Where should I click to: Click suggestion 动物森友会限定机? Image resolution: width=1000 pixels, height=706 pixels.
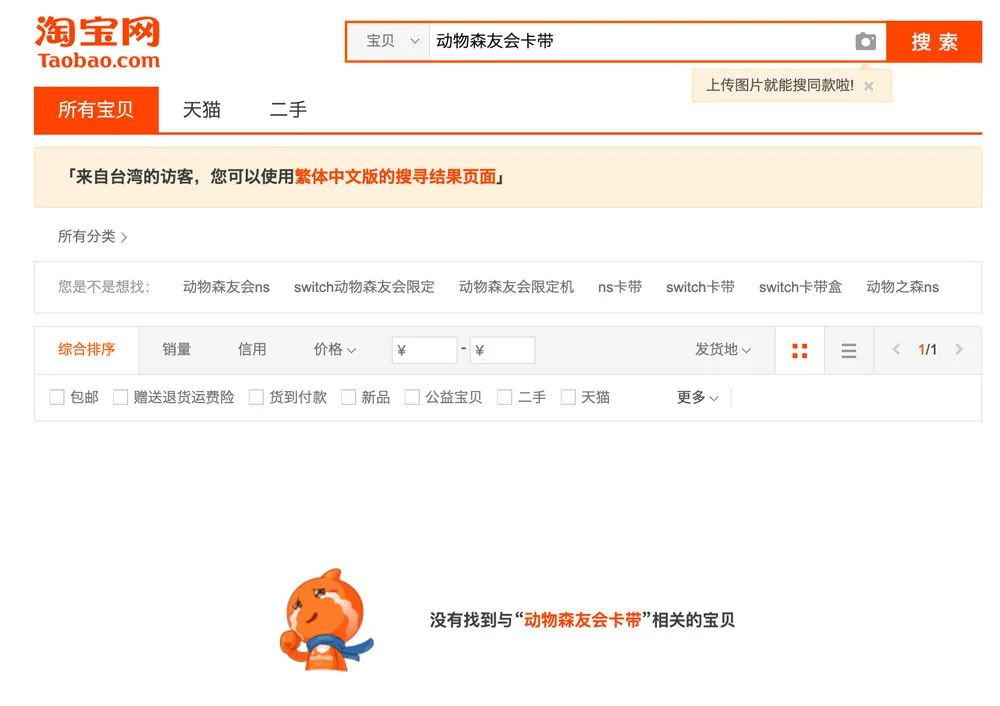[517, 287]
